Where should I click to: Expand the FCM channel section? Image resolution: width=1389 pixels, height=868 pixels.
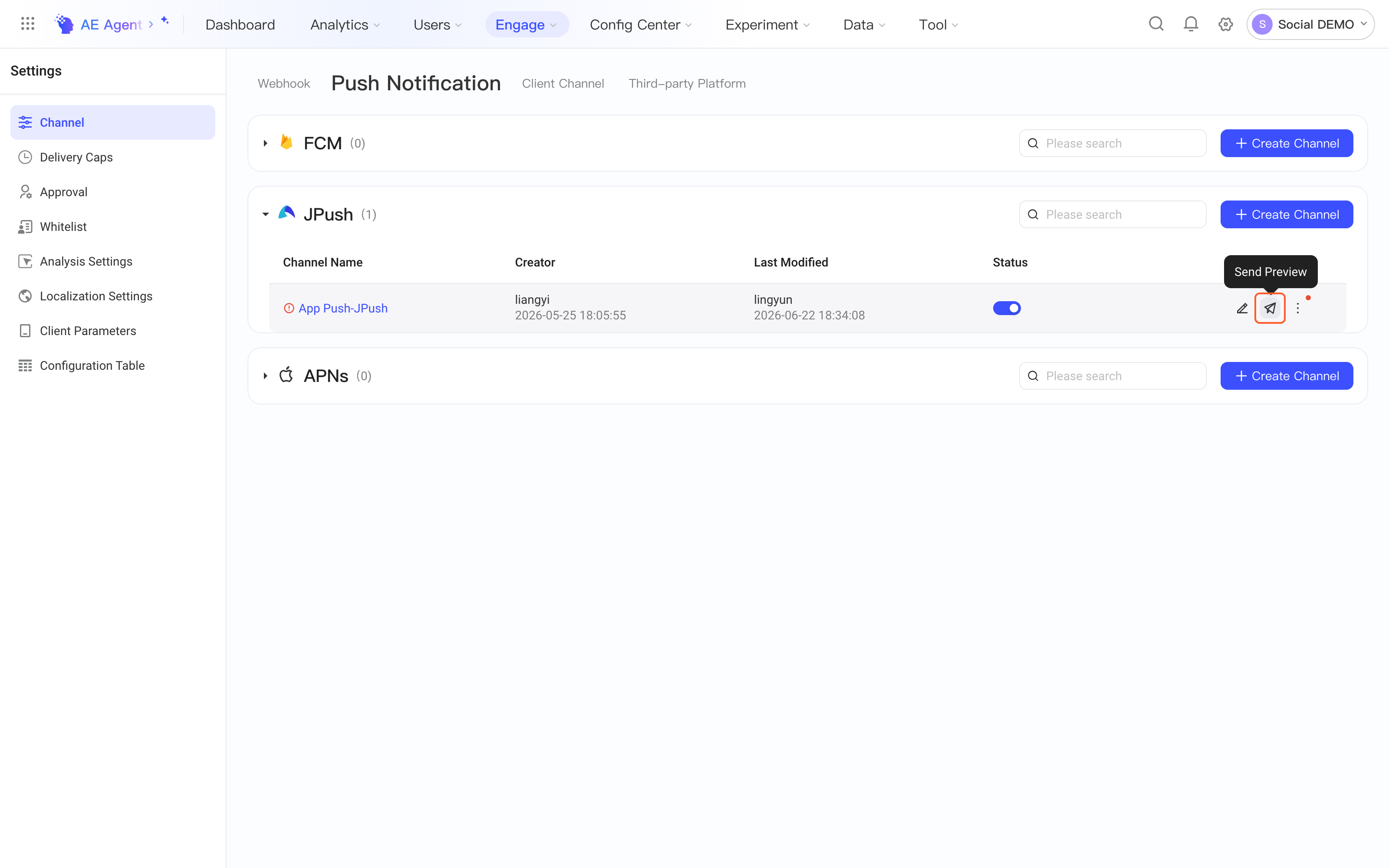[265, 143]
